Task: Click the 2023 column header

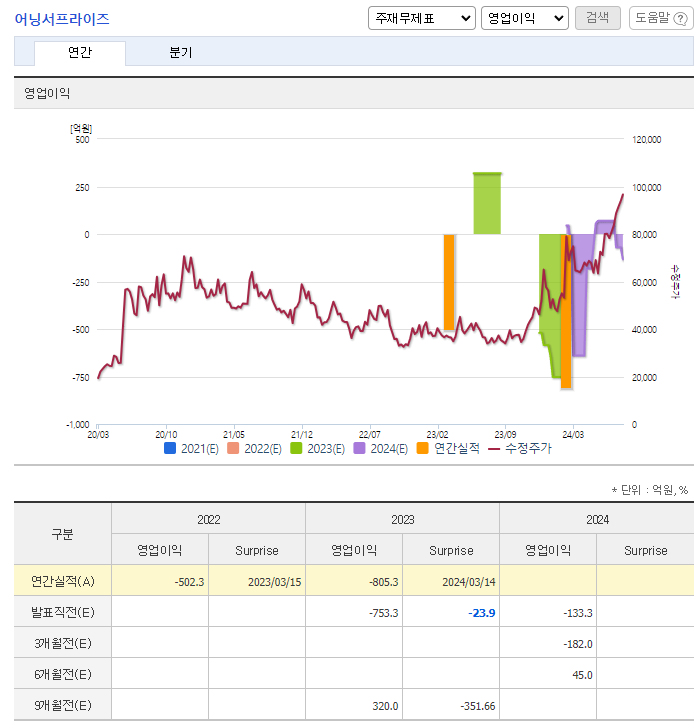Action: 402,519
